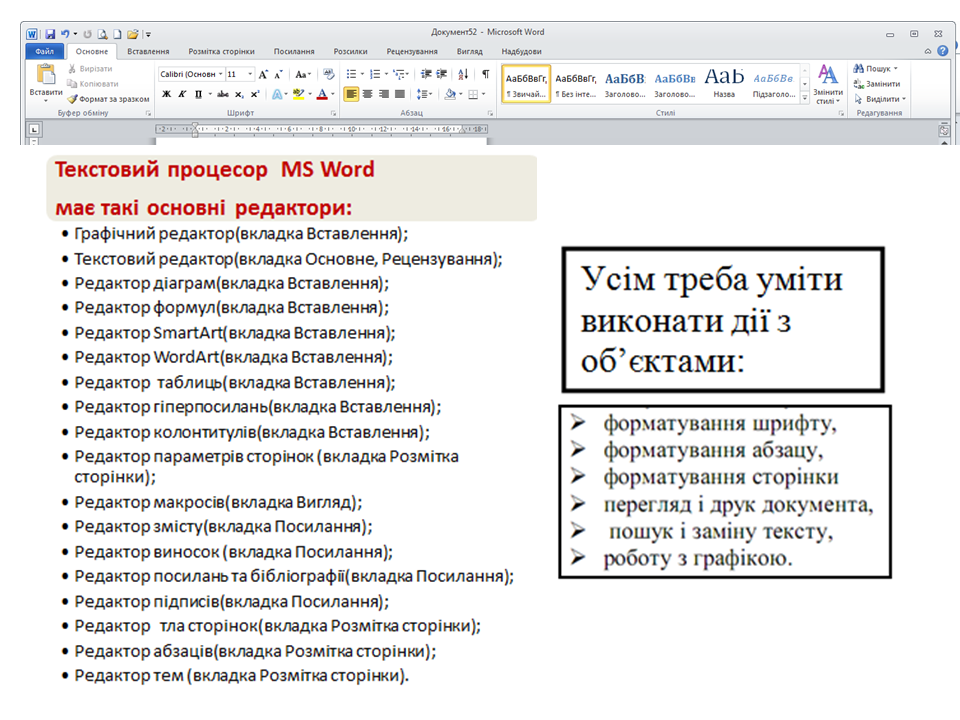
Task: Open the Change Case (Aa) dropdown
Action: pos(303,75)
